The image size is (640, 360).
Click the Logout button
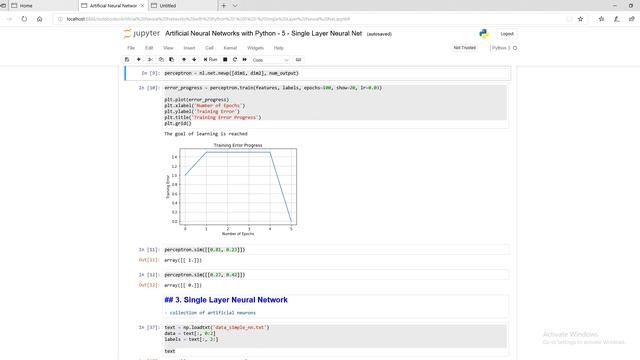(x=507, y=34)
